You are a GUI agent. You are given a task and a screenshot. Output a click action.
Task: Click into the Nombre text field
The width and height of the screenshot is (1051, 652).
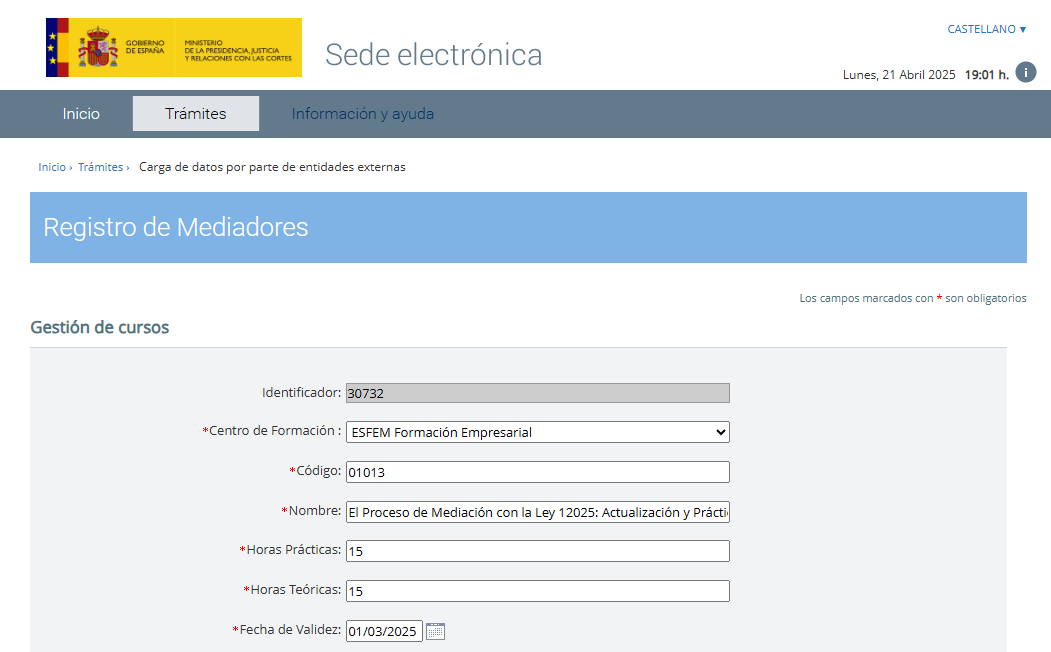point(537,512)
